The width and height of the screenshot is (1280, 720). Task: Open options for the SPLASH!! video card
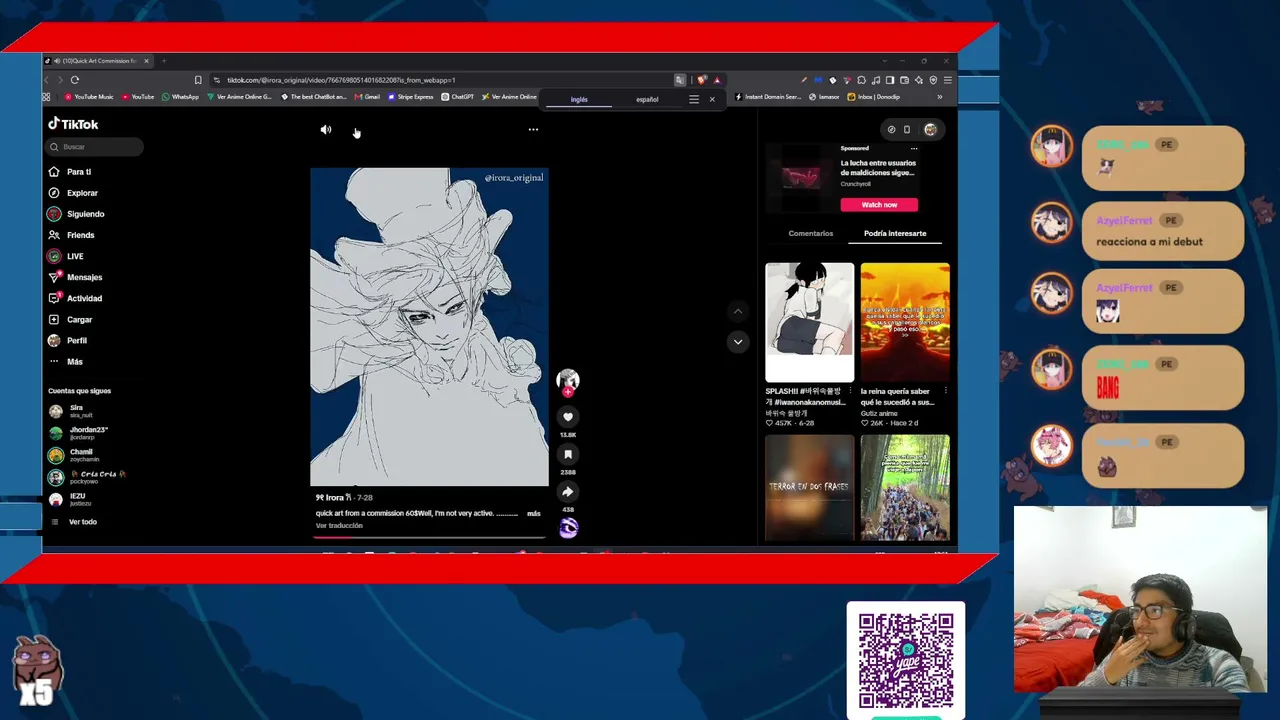coord(851,391)
